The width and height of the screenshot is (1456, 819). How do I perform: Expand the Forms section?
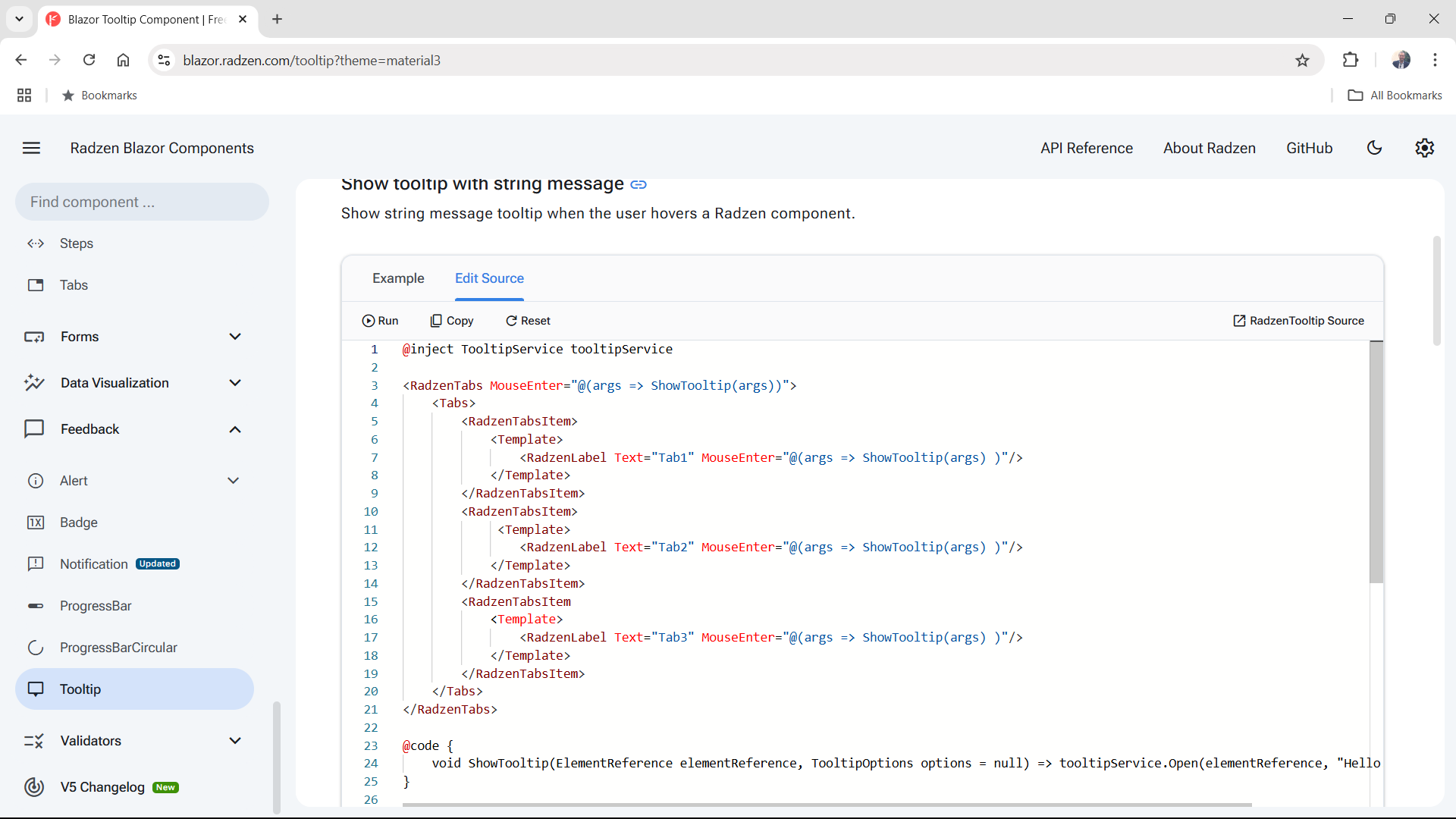pyautogui.click(x=235, y=336)
